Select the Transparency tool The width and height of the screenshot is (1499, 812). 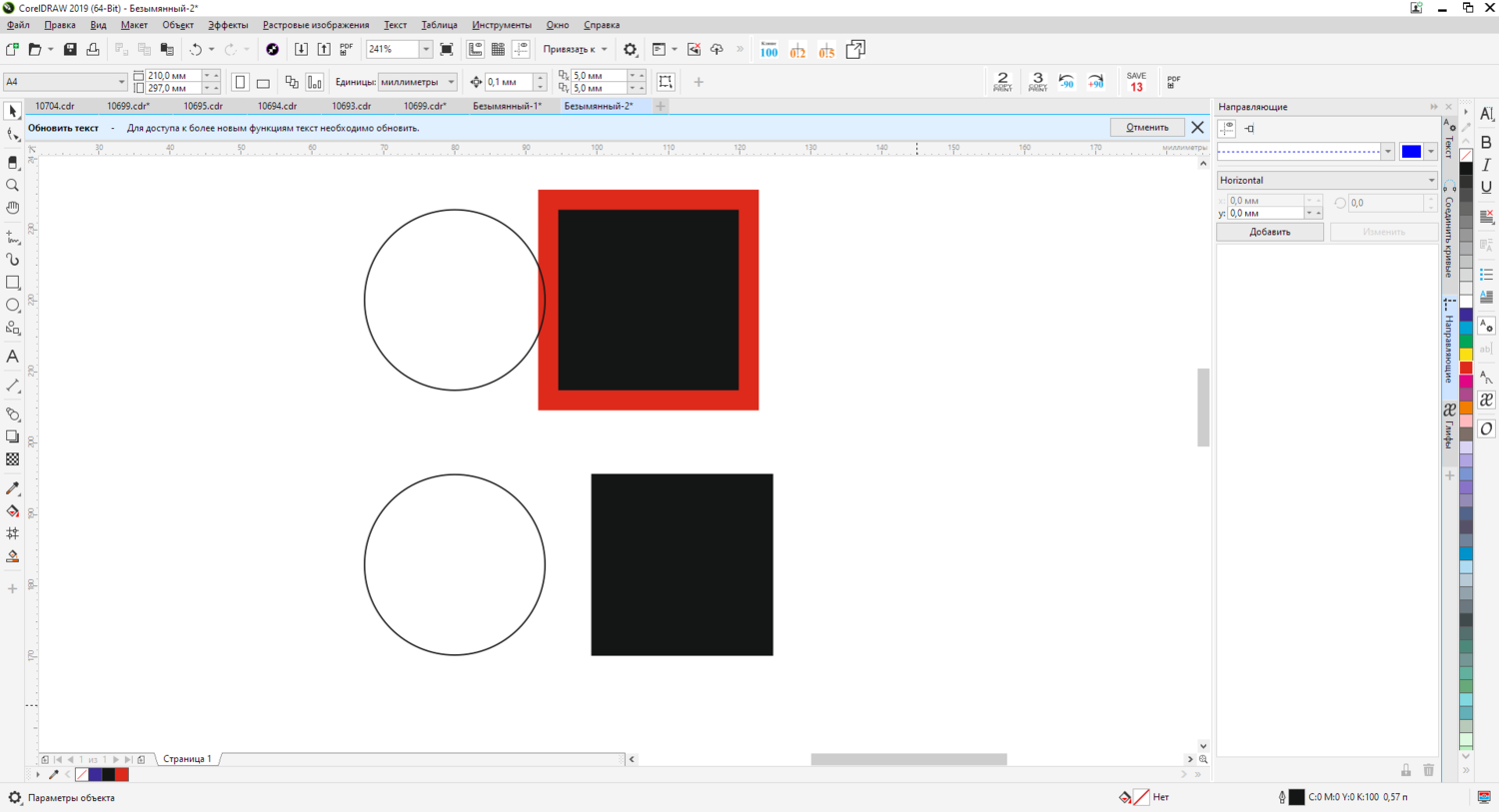click(12, 459)
